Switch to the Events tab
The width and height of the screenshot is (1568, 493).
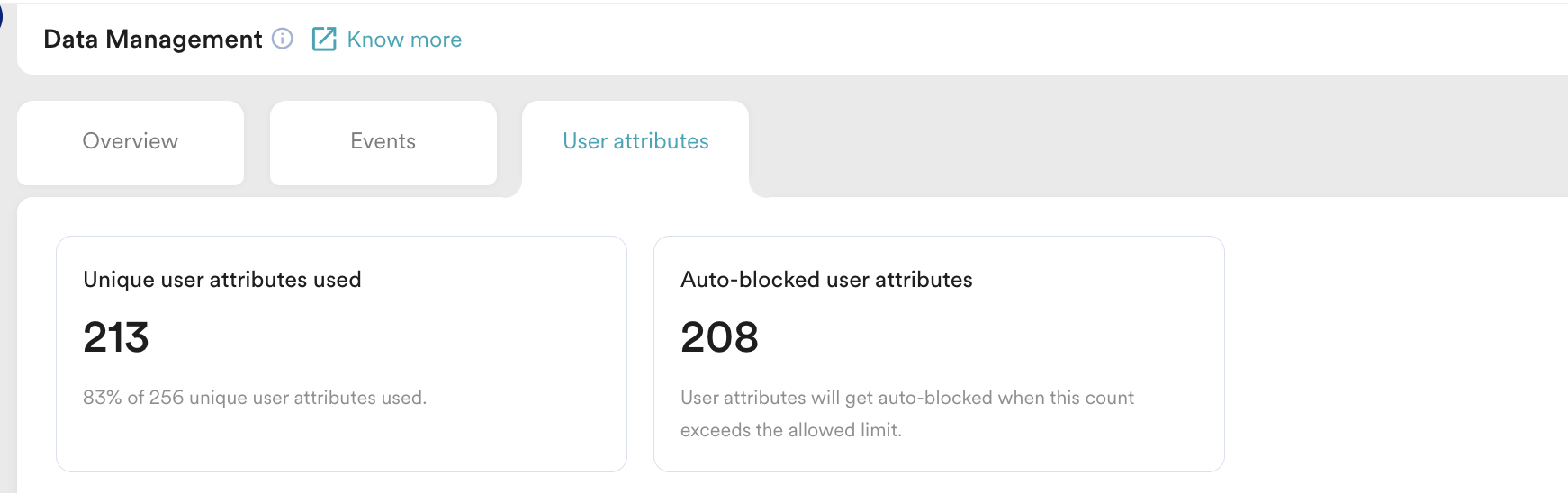pyautogui.click(x=383, y=141)
